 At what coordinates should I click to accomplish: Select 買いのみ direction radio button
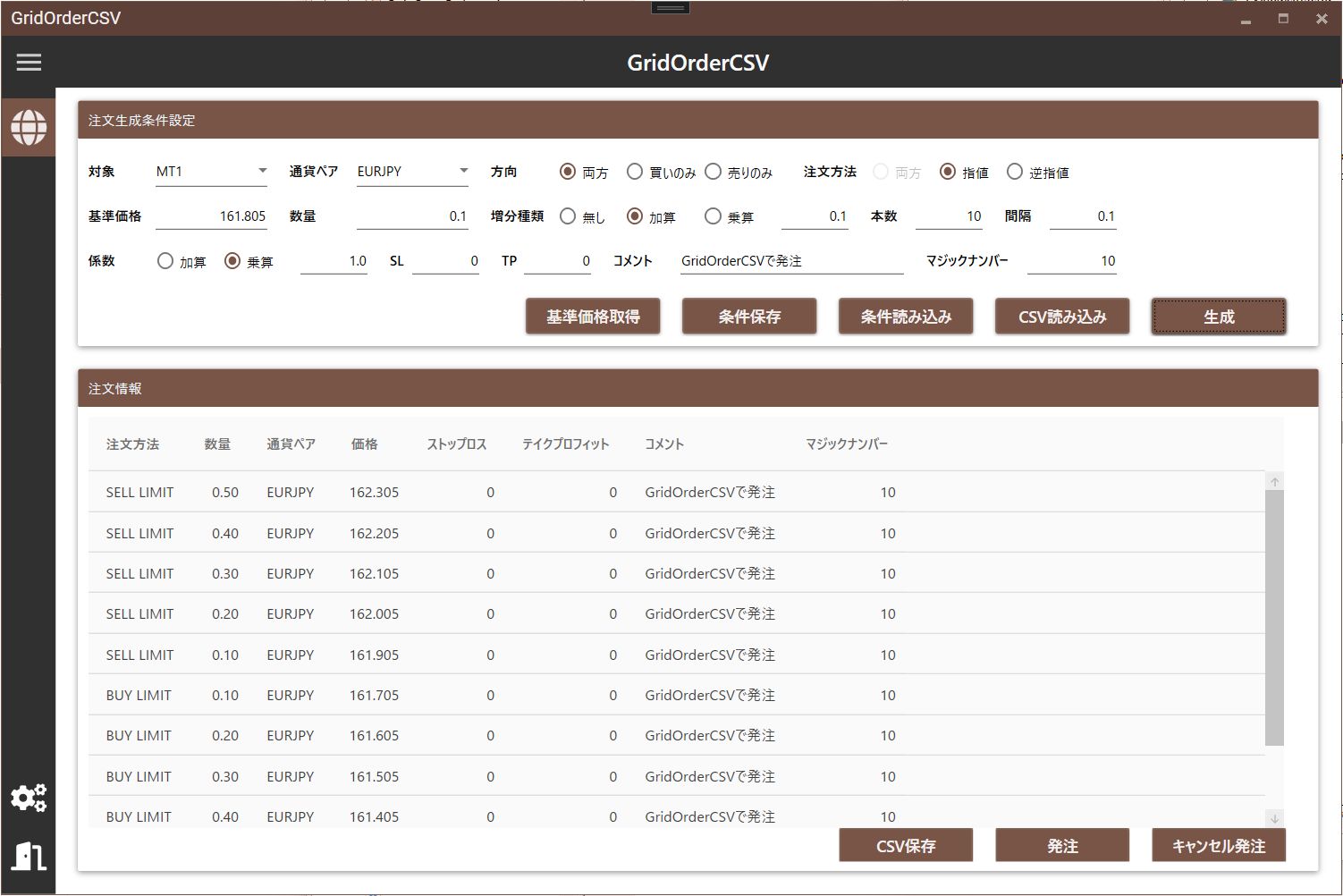tap(635, 172)
